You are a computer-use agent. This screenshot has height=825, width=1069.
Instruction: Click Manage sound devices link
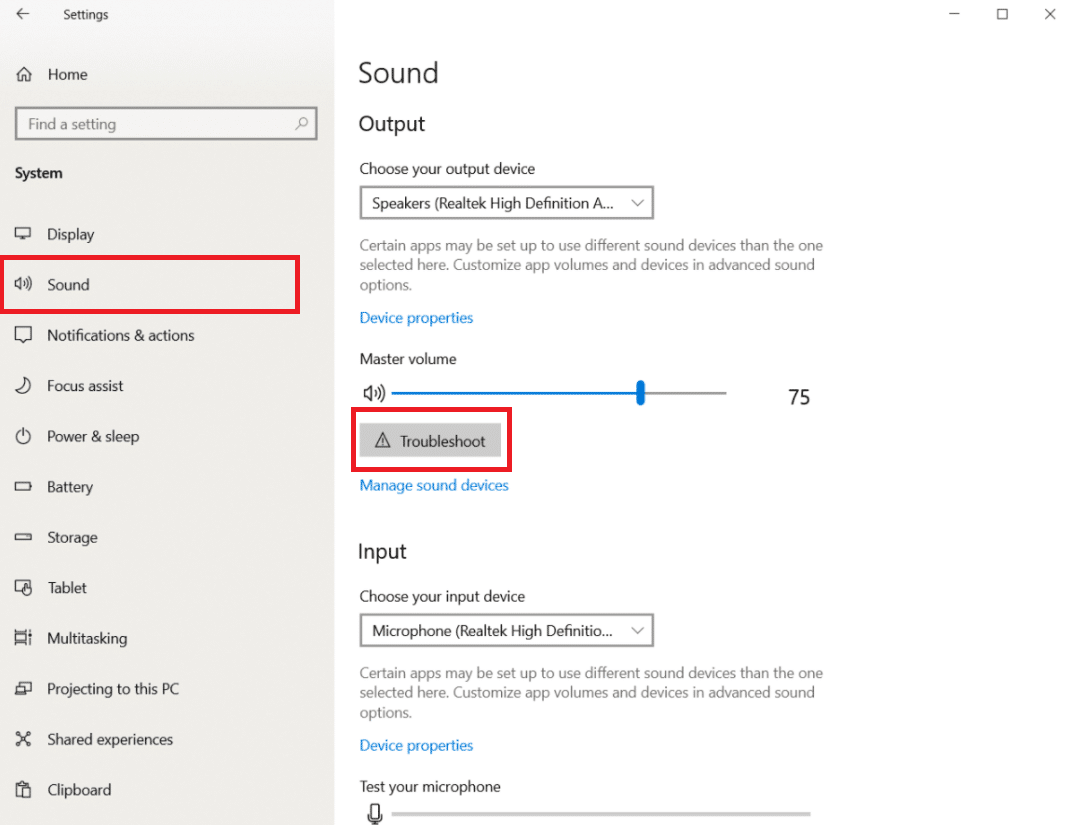[434, 485]
